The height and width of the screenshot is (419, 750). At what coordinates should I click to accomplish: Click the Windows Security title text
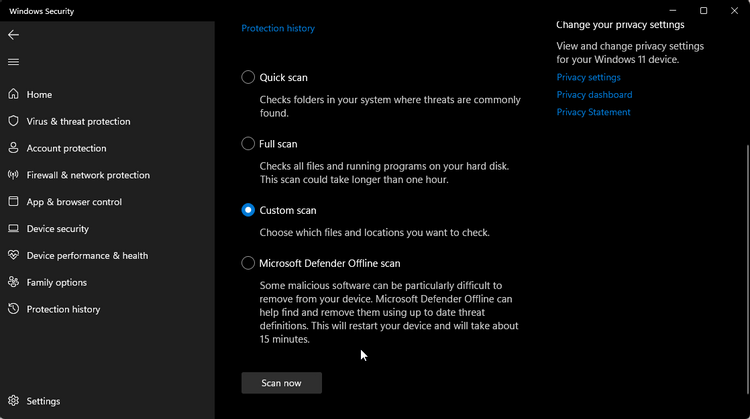coord(42,11)
